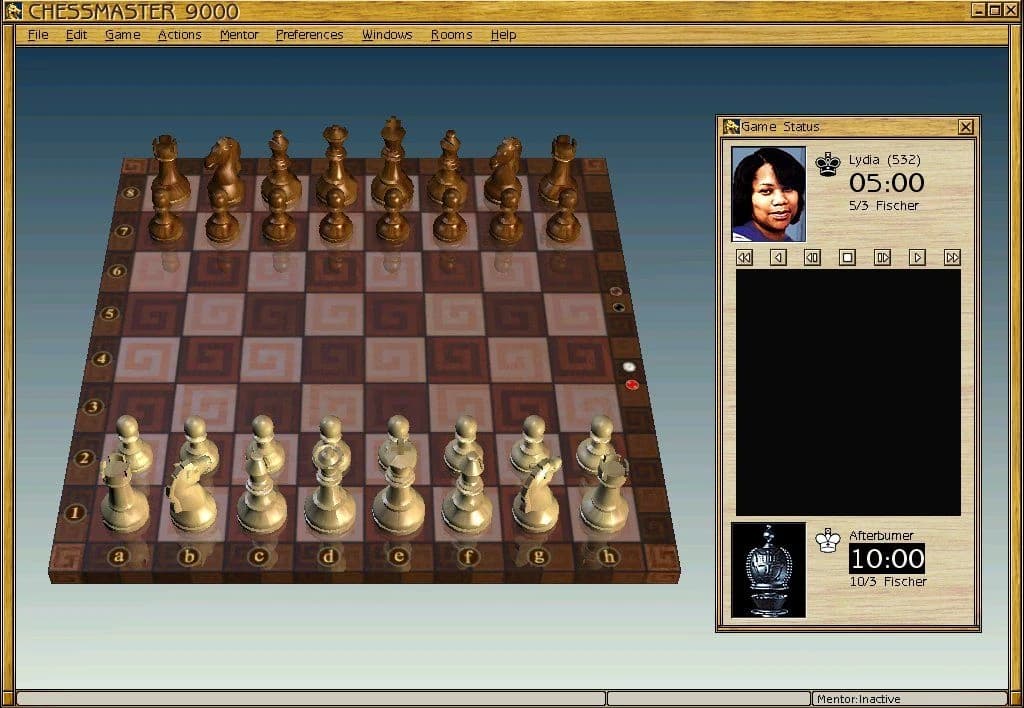Image resolution: width=1024 pixels, height=708 pixels.
Task: Click Mentor:Inactive in the status bar
Action: [861, 699]
